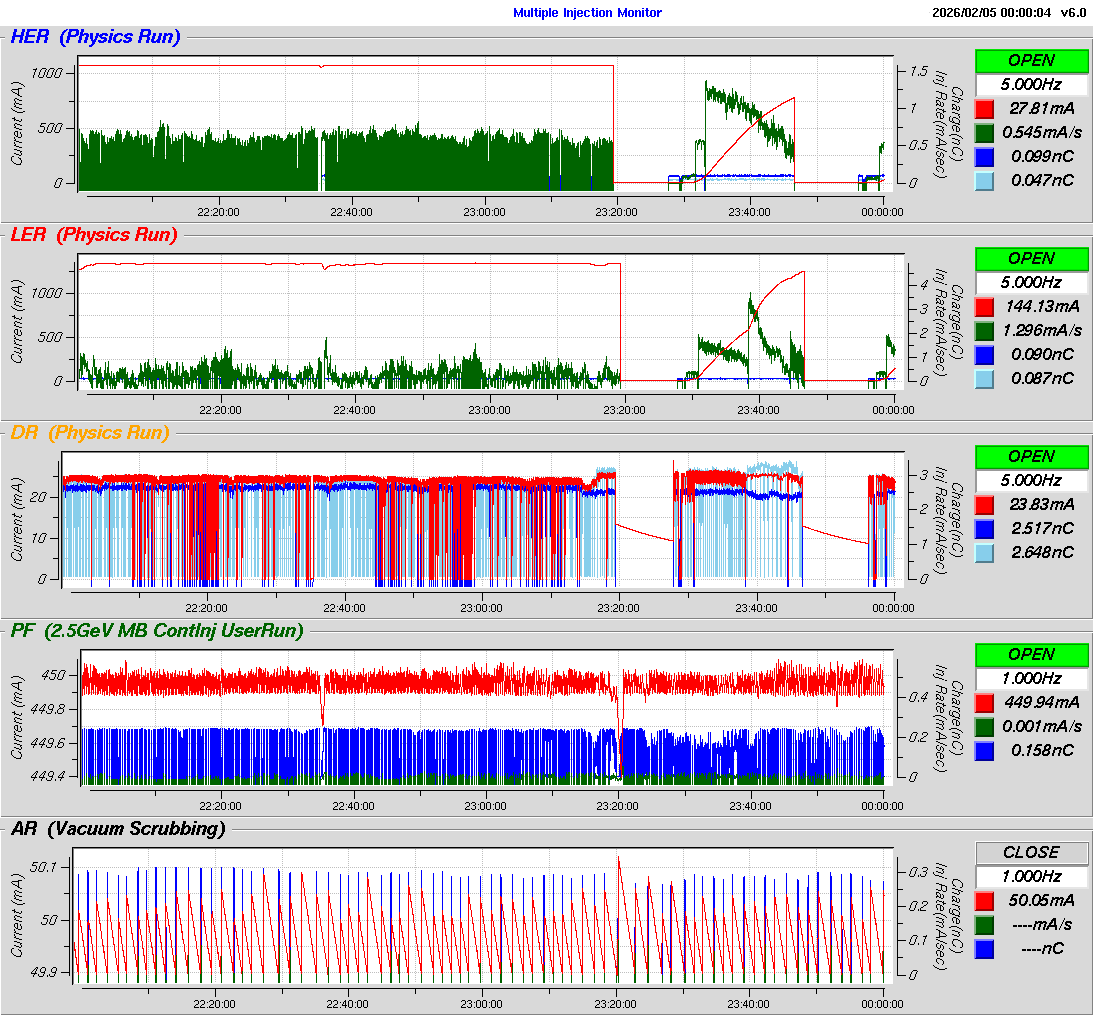Toggle the AR CLOSE status indicator

coord(1031,852)
